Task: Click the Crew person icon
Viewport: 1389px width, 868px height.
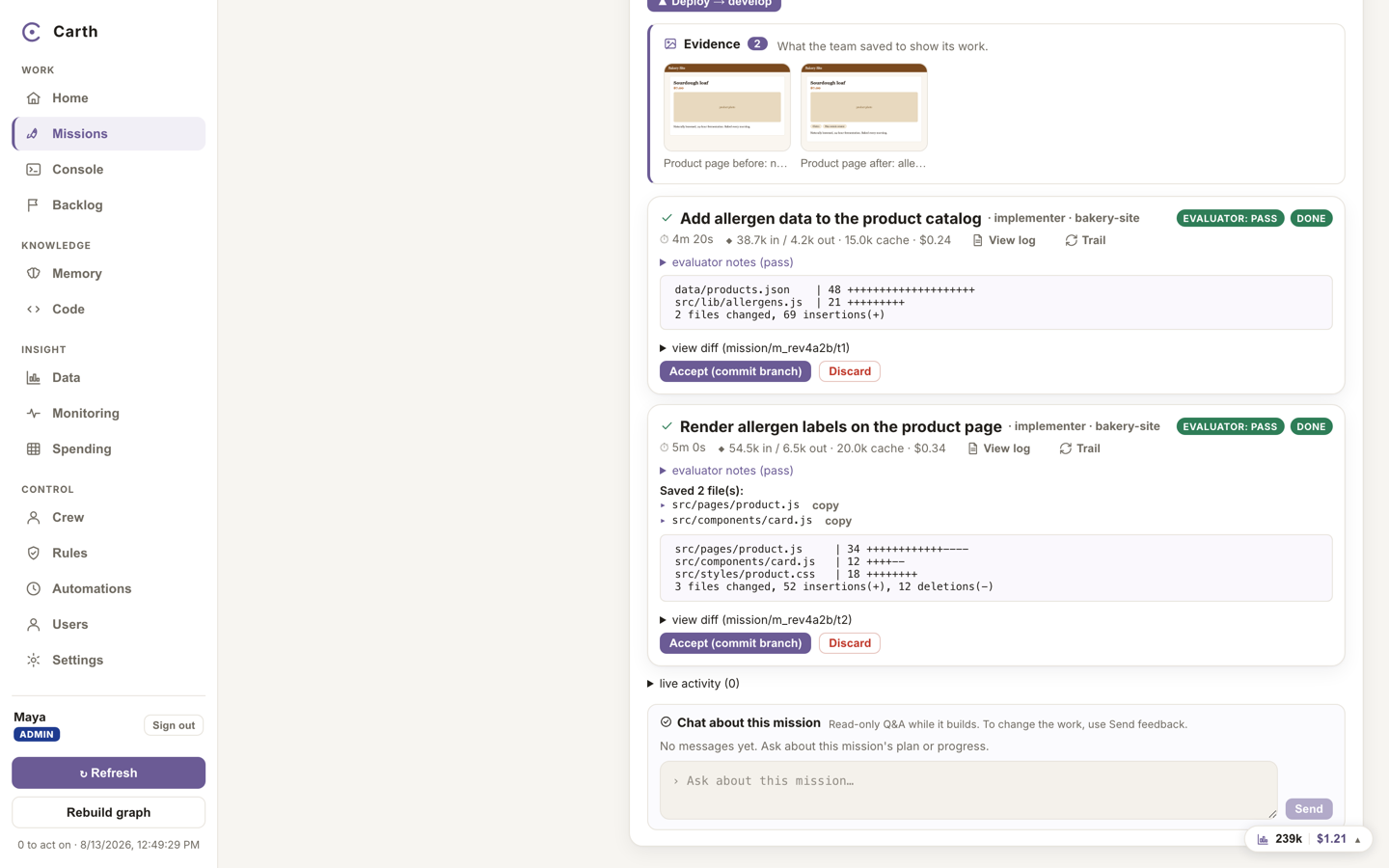Action: pyautogui.click(x=34, y=518)
